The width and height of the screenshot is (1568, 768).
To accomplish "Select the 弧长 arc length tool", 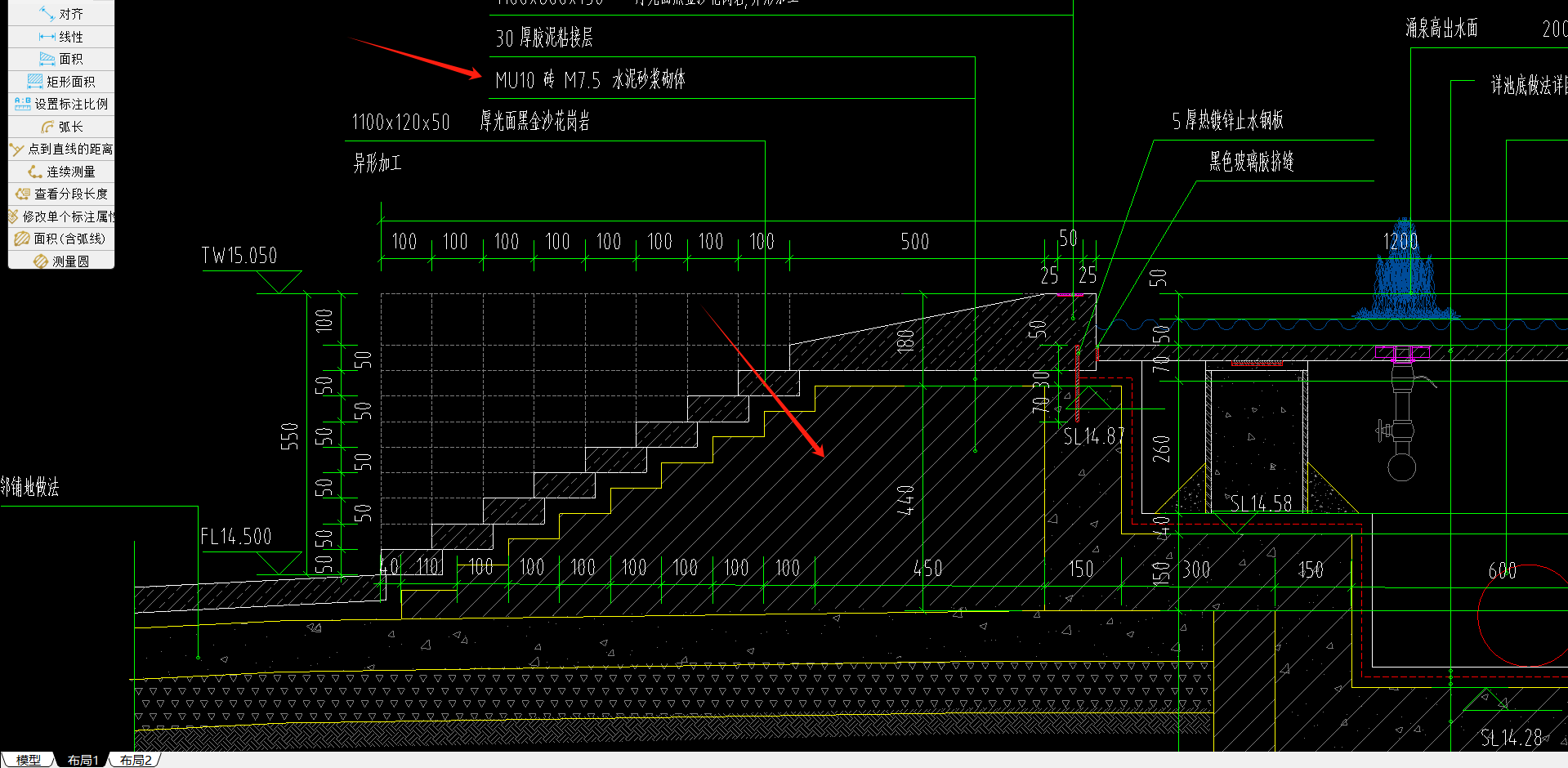I will (61, 127).
